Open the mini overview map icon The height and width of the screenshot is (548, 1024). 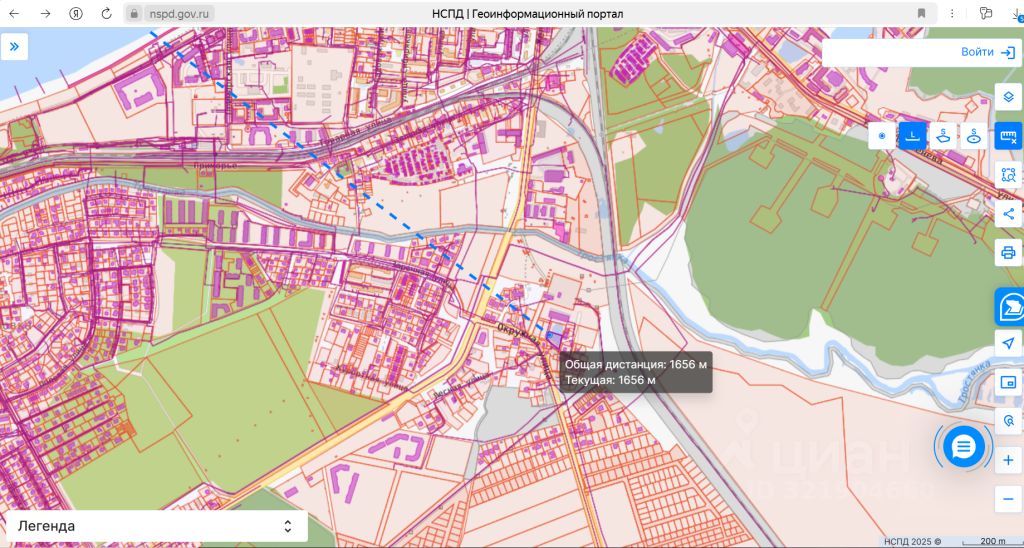coord(1008,382)
